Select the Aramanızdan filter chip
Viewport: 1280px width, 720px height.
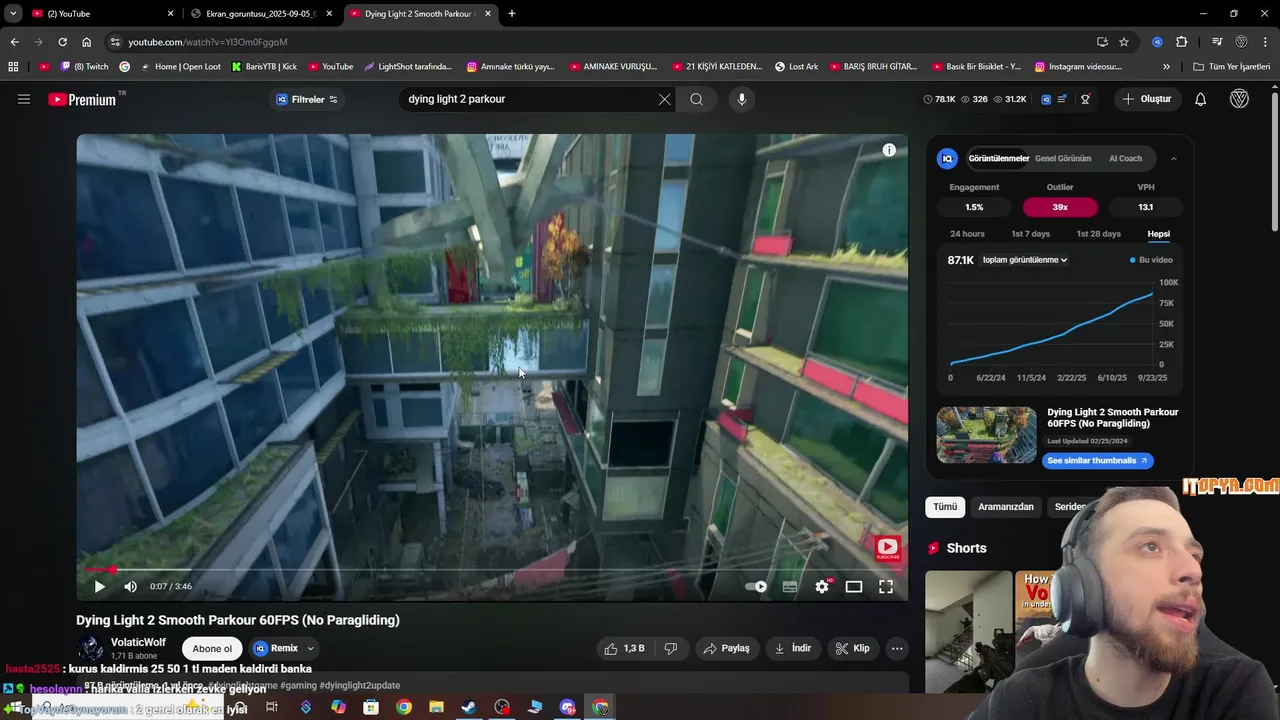1005,507
